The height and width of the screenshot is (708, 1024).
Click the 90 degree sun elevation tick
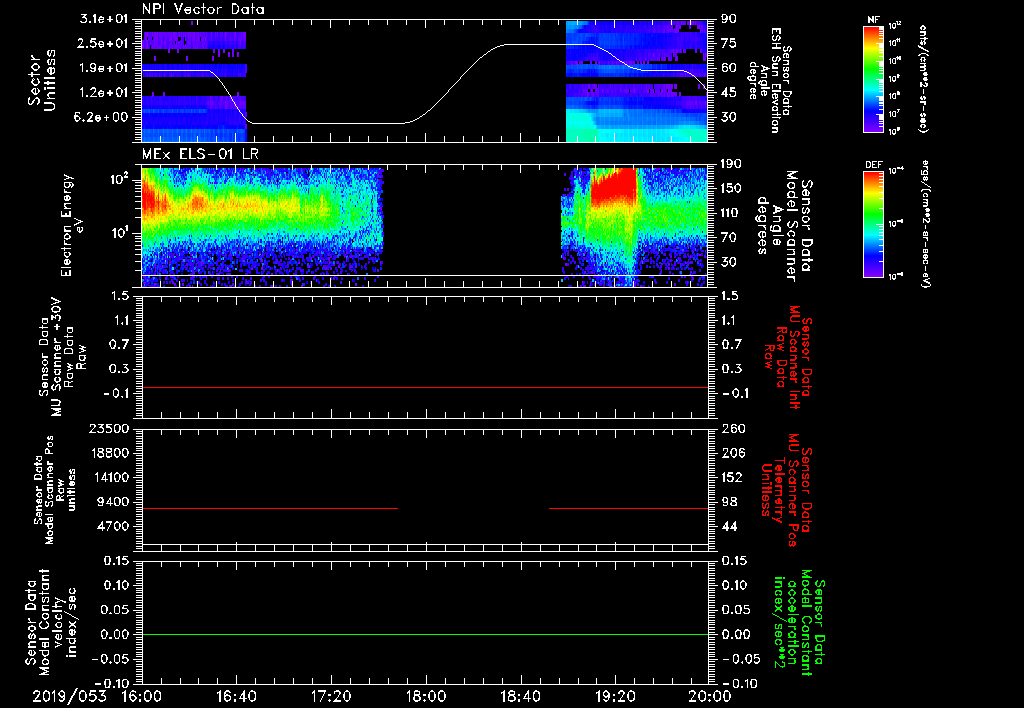728,19
